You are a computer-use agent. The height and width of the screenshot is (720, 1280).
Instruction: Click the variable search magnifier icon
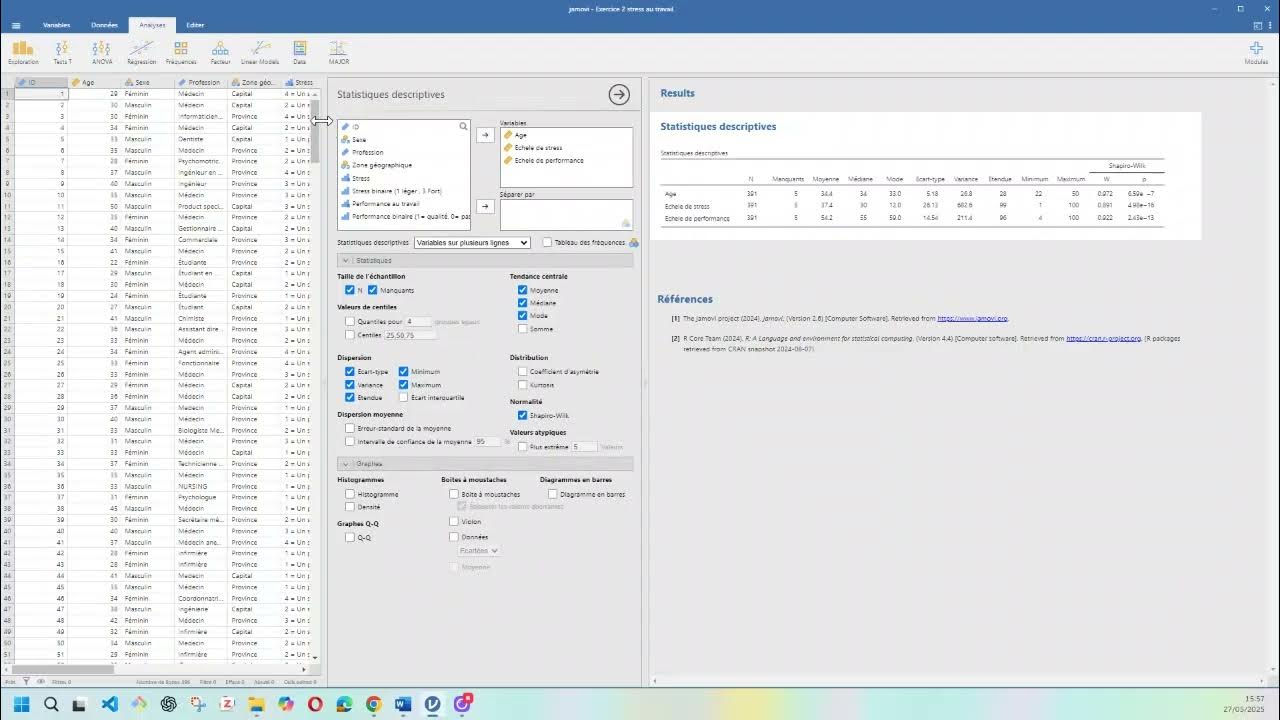click(x=463, y=126)
